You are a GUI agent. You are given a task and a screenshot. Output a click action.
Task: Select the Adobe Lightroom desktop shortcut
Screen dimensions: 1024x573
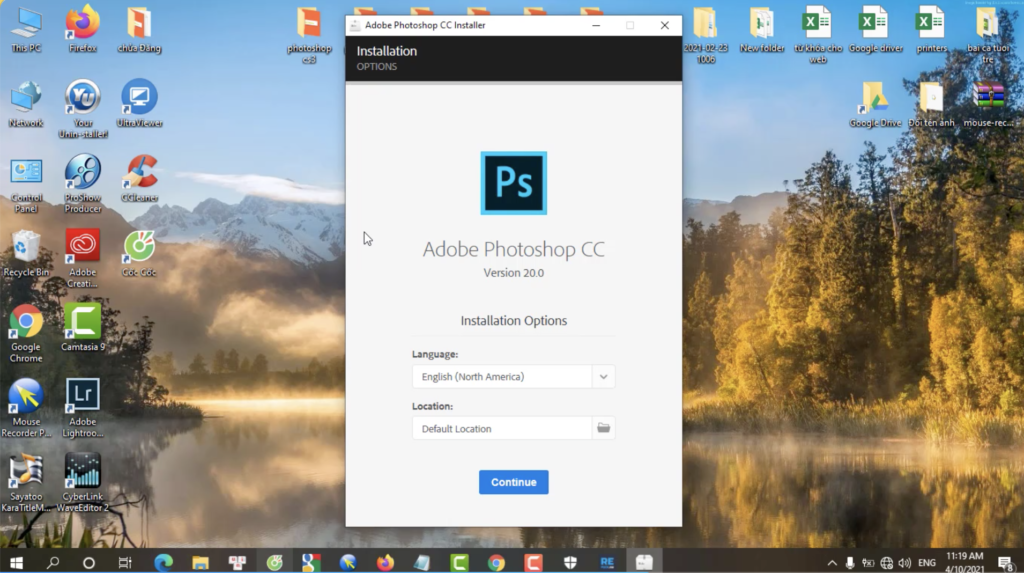[83, 409]
